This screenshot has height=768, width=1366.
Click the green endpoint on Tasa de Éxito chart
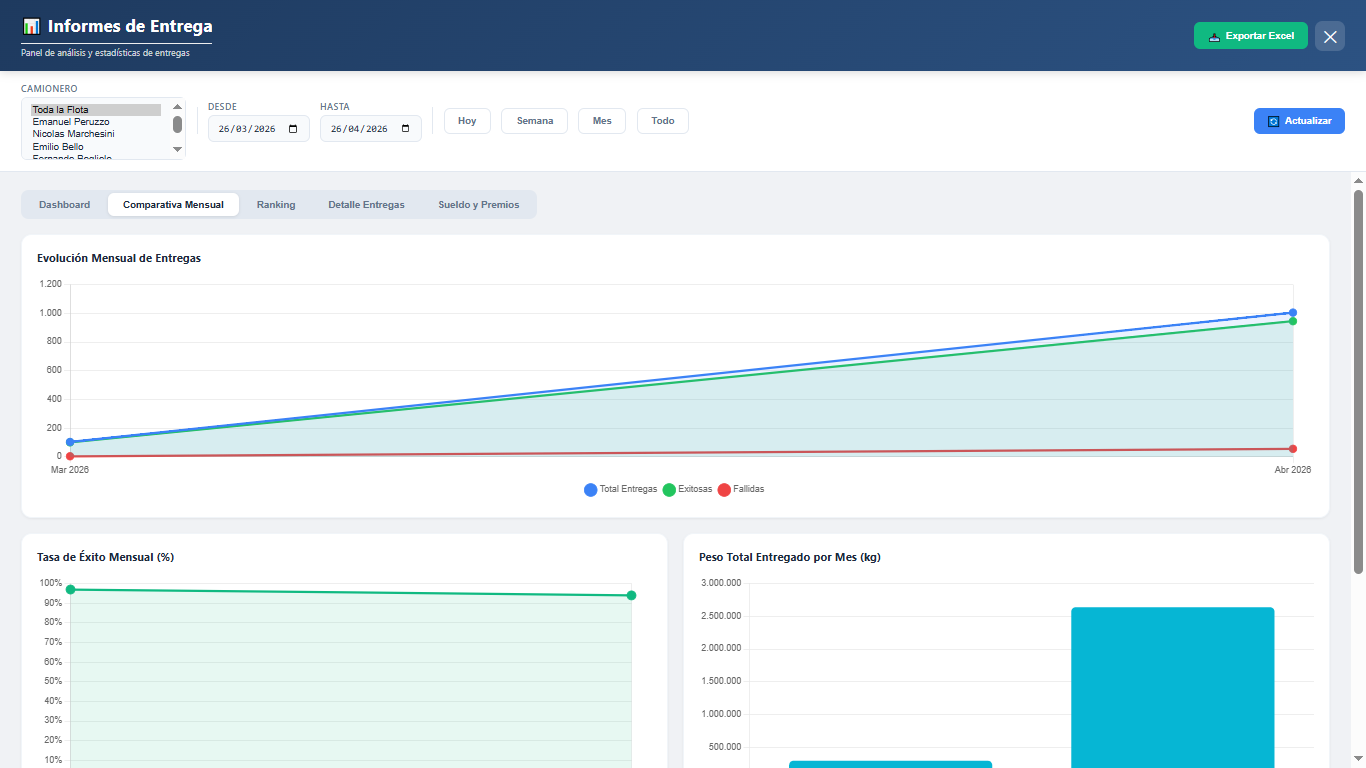[631, 595]
